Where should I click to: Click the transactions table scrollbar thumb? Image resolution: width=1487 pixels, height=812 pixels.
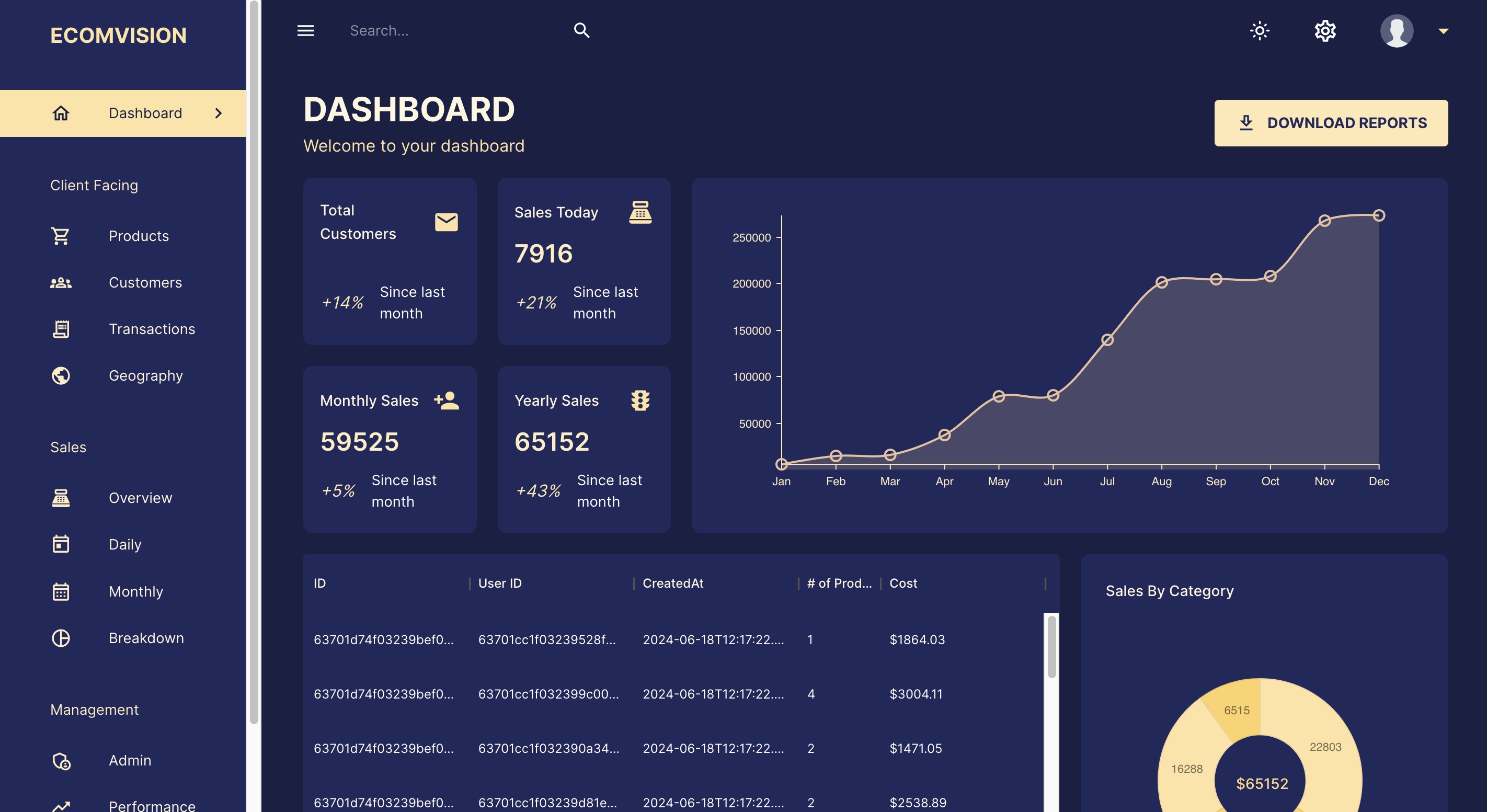[x=1051, y=646]
